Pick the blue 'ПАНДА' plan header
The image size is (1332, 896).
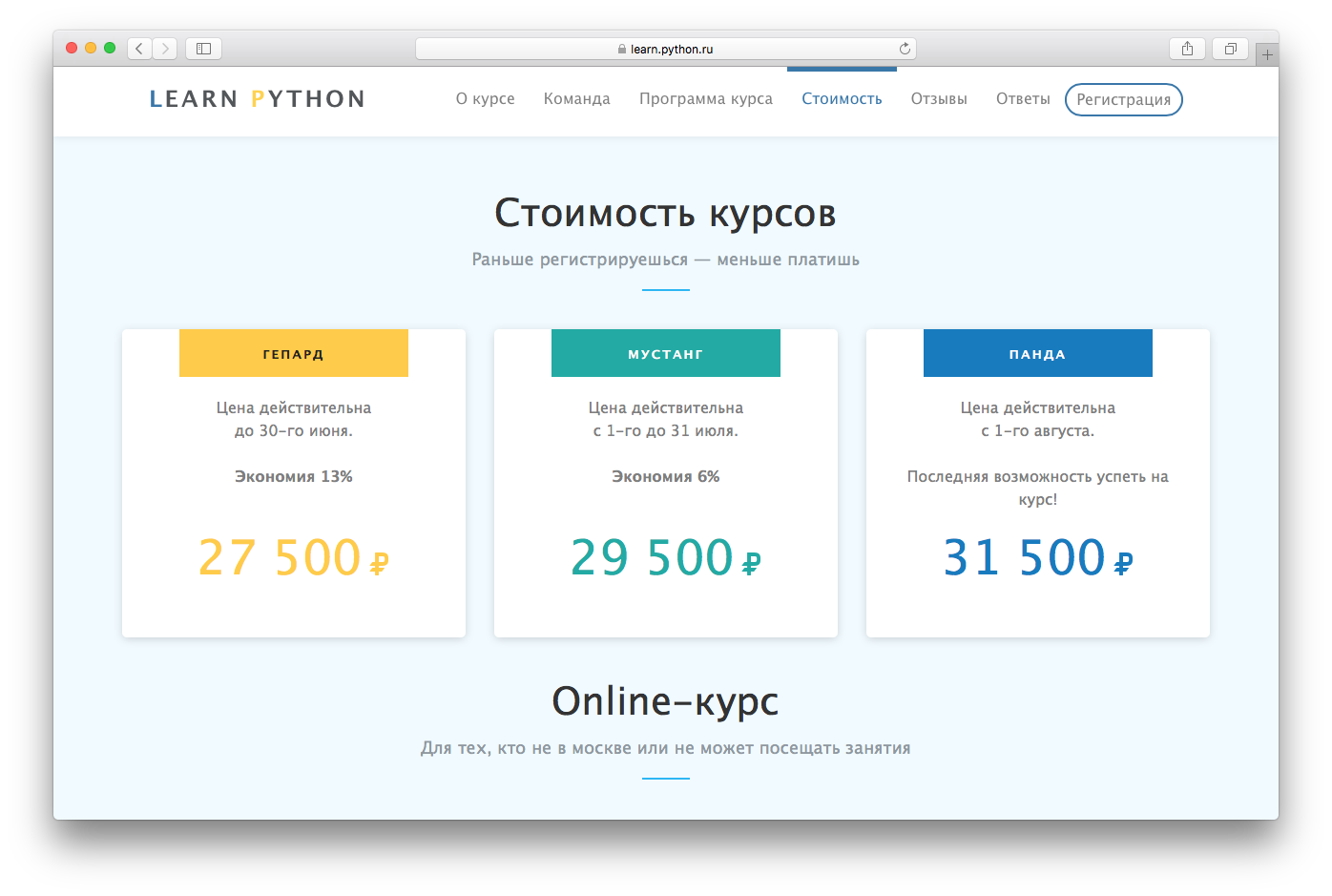(1038, 354)
